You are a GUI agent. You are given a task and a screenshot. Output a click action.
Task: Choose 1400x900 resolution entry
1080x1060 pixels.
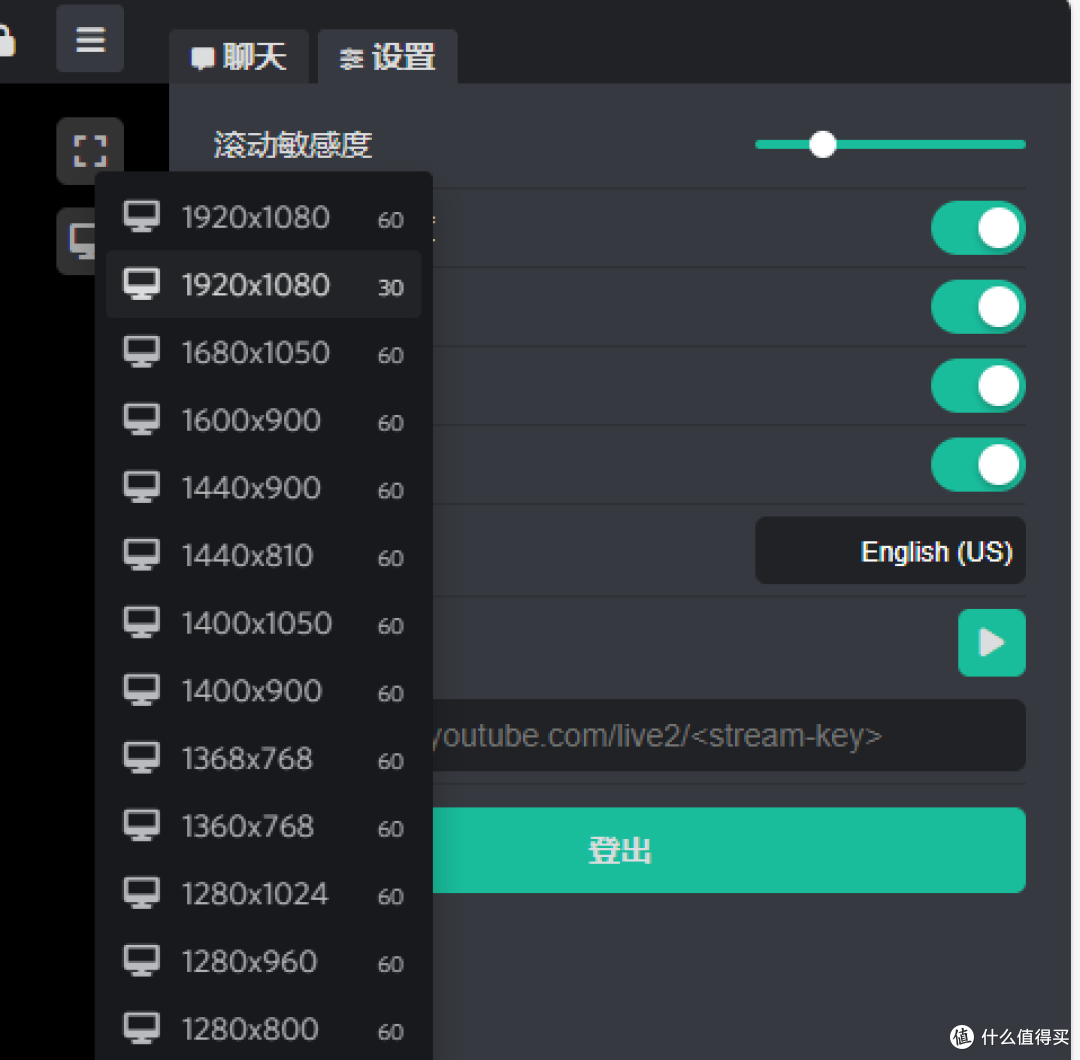pos(264,691)
